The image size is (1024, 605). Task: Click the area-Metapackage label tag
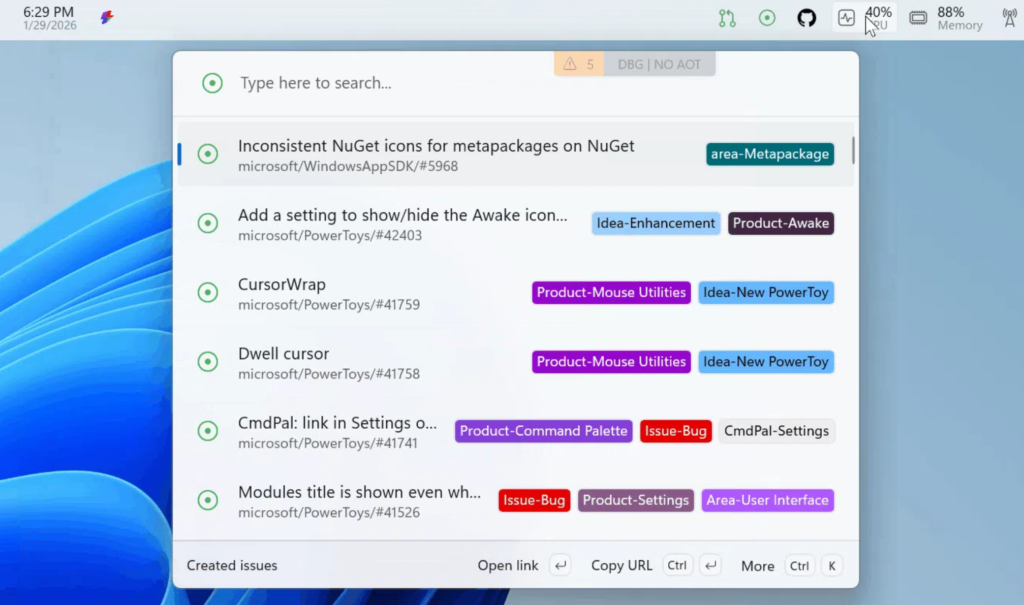[x=769, y=154]
